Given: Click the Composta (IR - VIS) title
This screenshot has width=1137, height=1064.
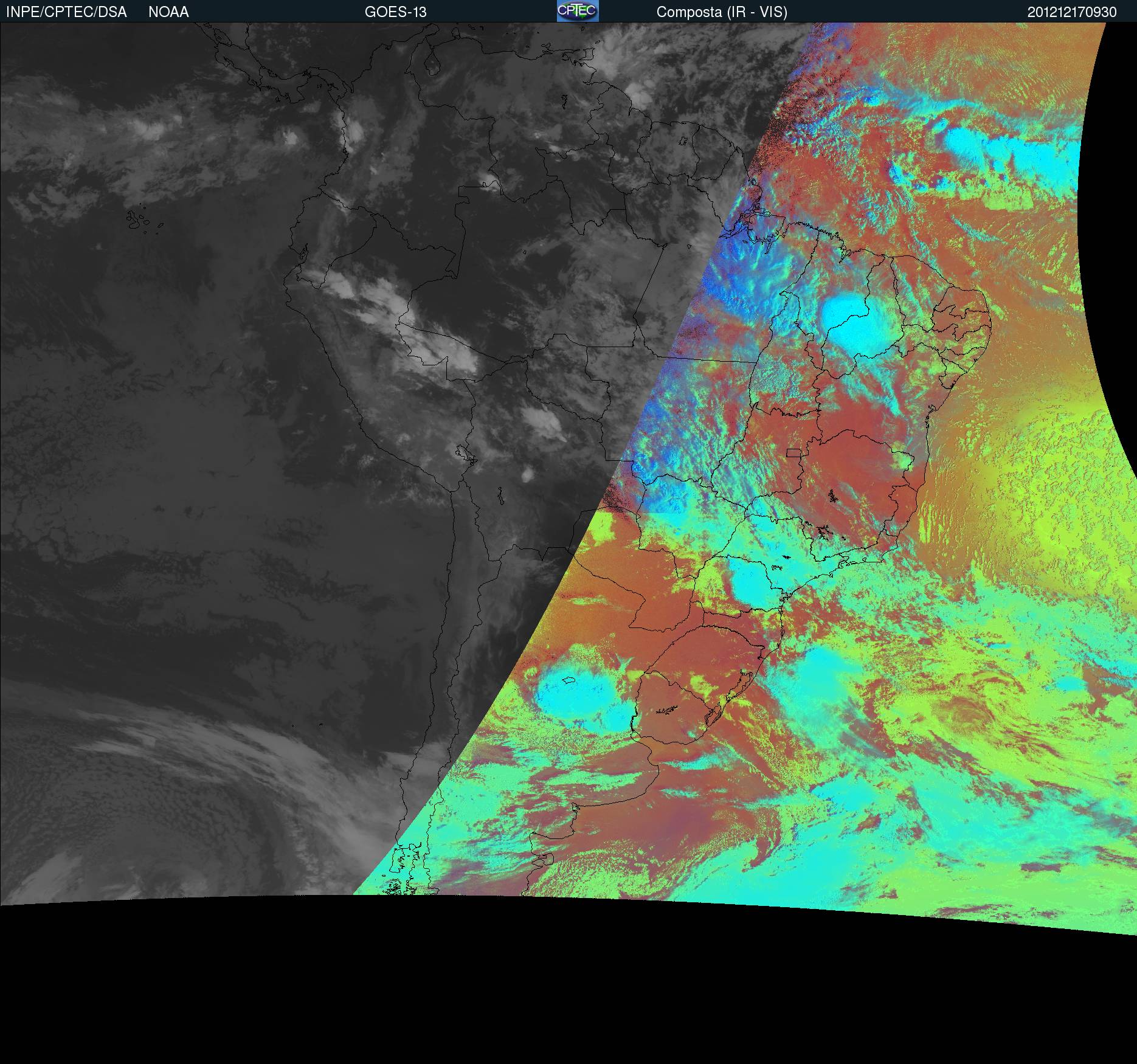Looking at the screenshot, I should (x=722, y=12).
